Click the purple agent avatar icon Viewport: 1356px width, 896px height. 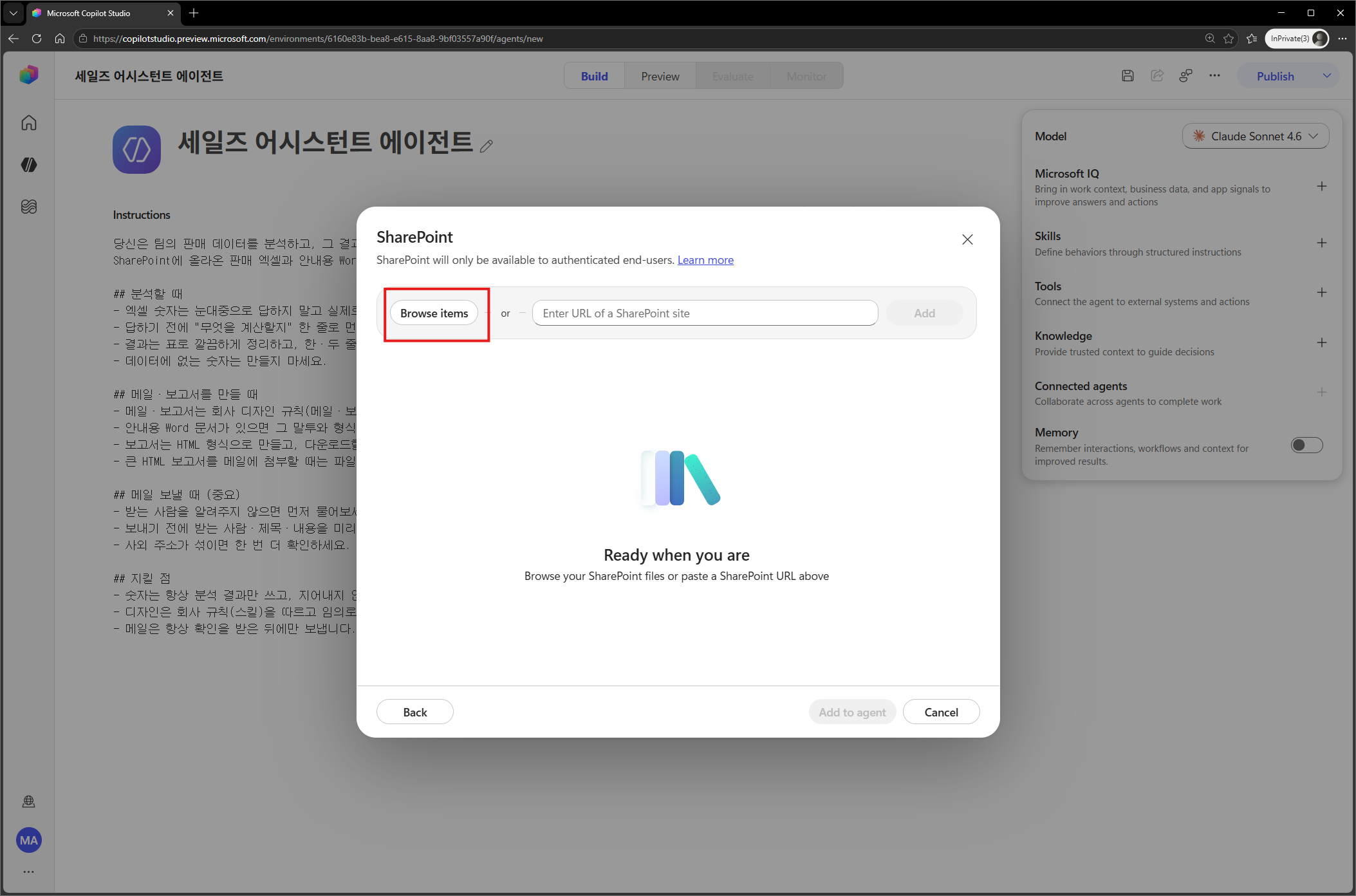(x=136, y=149)
